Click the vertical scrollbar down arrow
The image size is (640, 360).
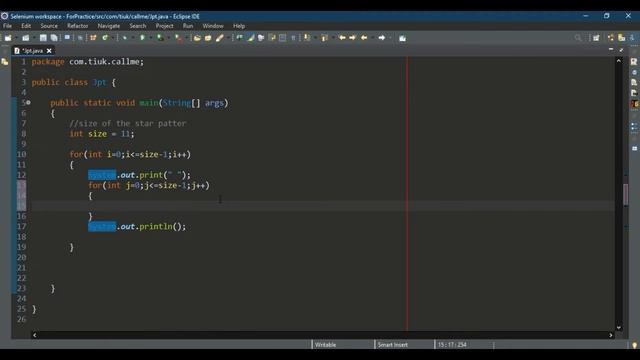619,327
